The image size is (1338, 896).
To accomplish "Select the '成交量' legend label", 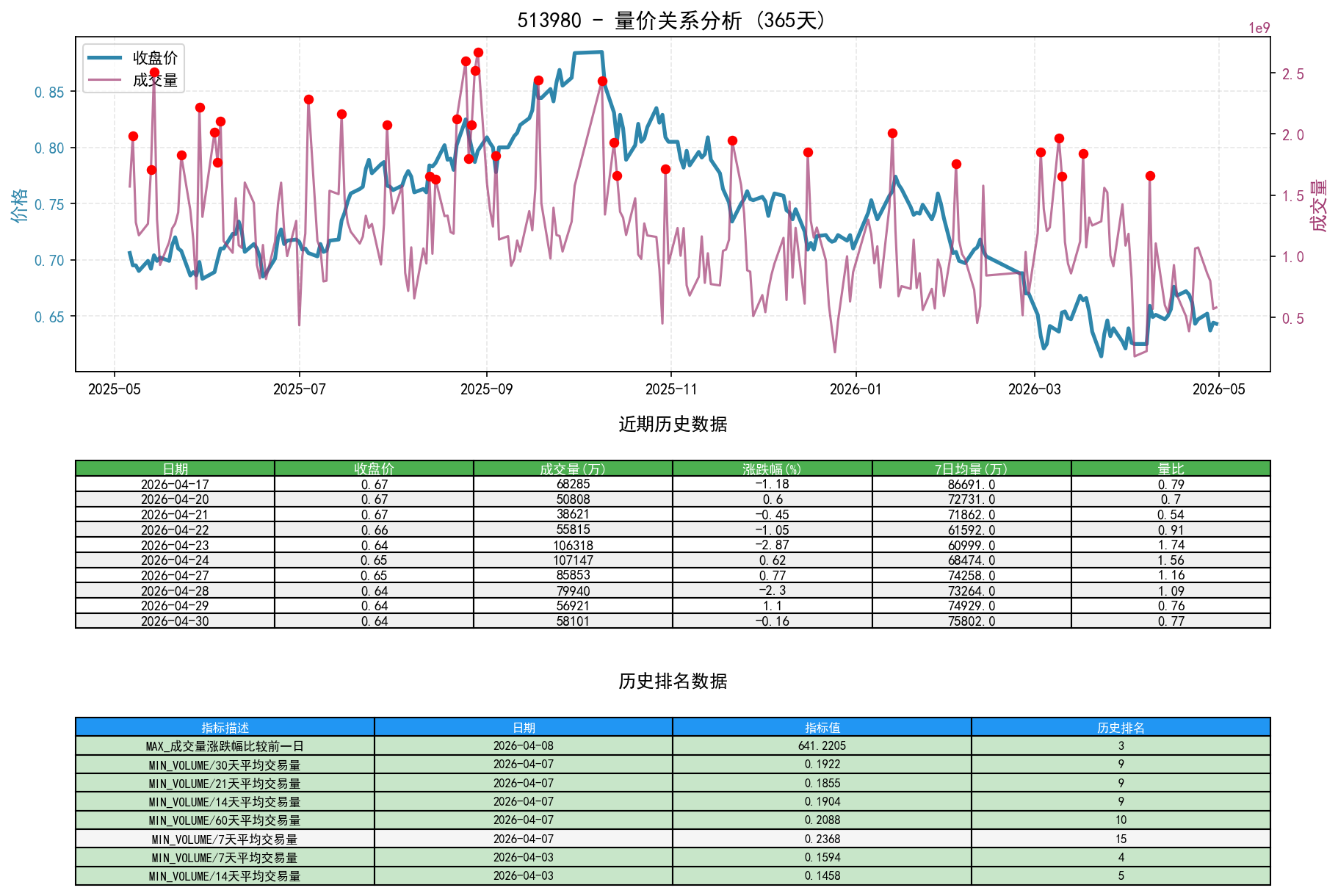I will coord(155,80).
